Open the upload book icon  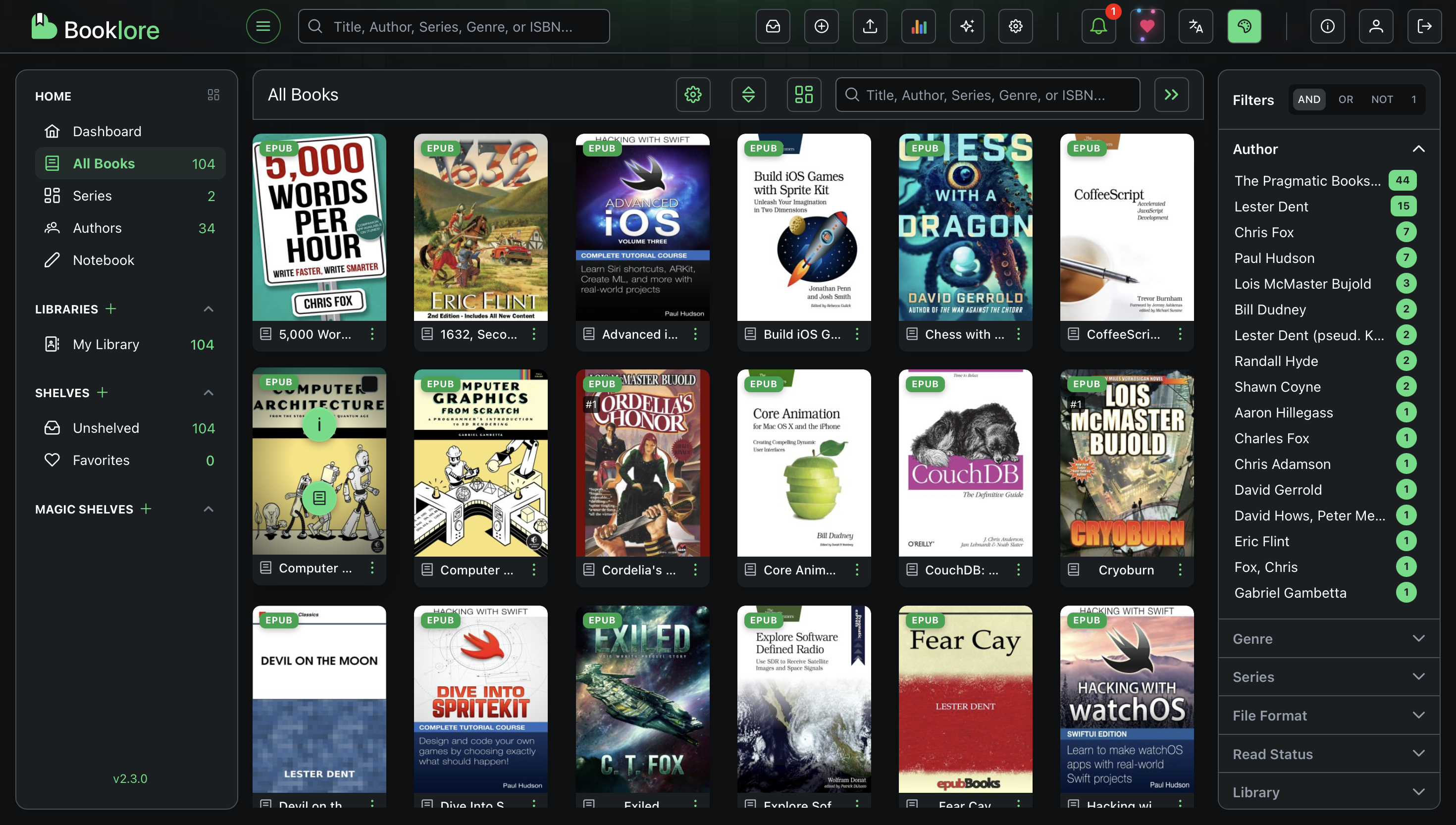(x=870, y=26)
